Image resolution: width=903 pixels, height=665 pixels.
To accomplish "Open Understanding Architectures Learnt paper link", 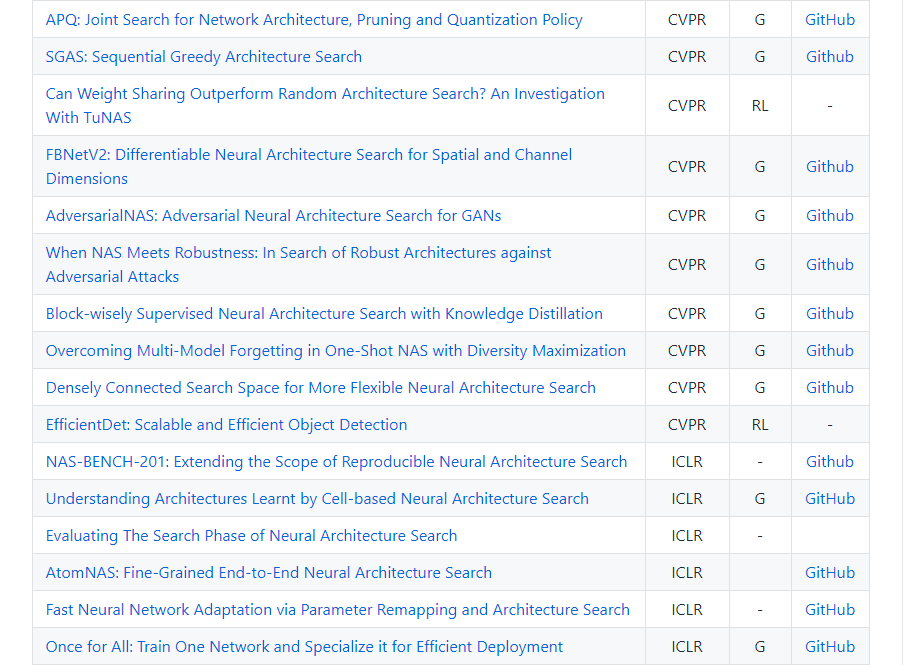I will 317,499.
